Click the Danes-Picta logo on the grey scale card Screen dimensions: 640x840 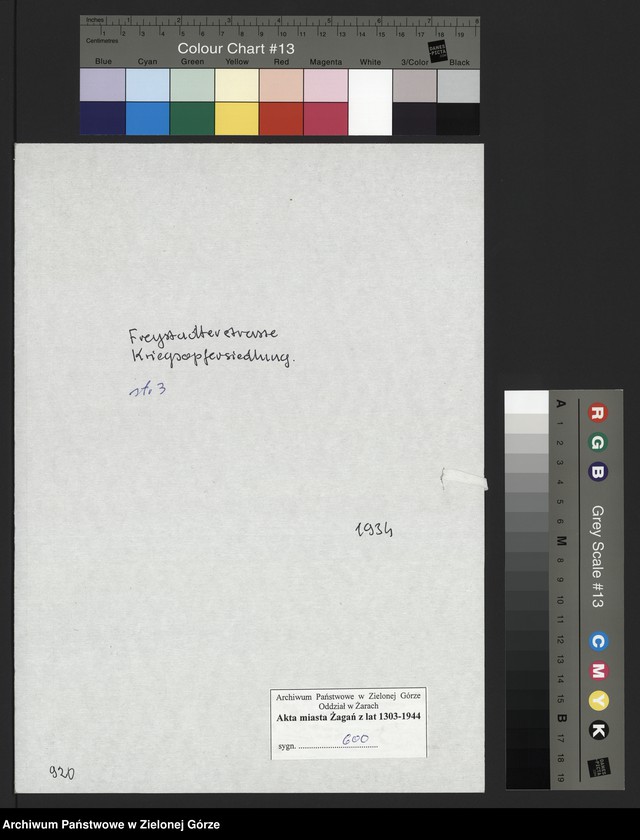(x=599, y=767)
